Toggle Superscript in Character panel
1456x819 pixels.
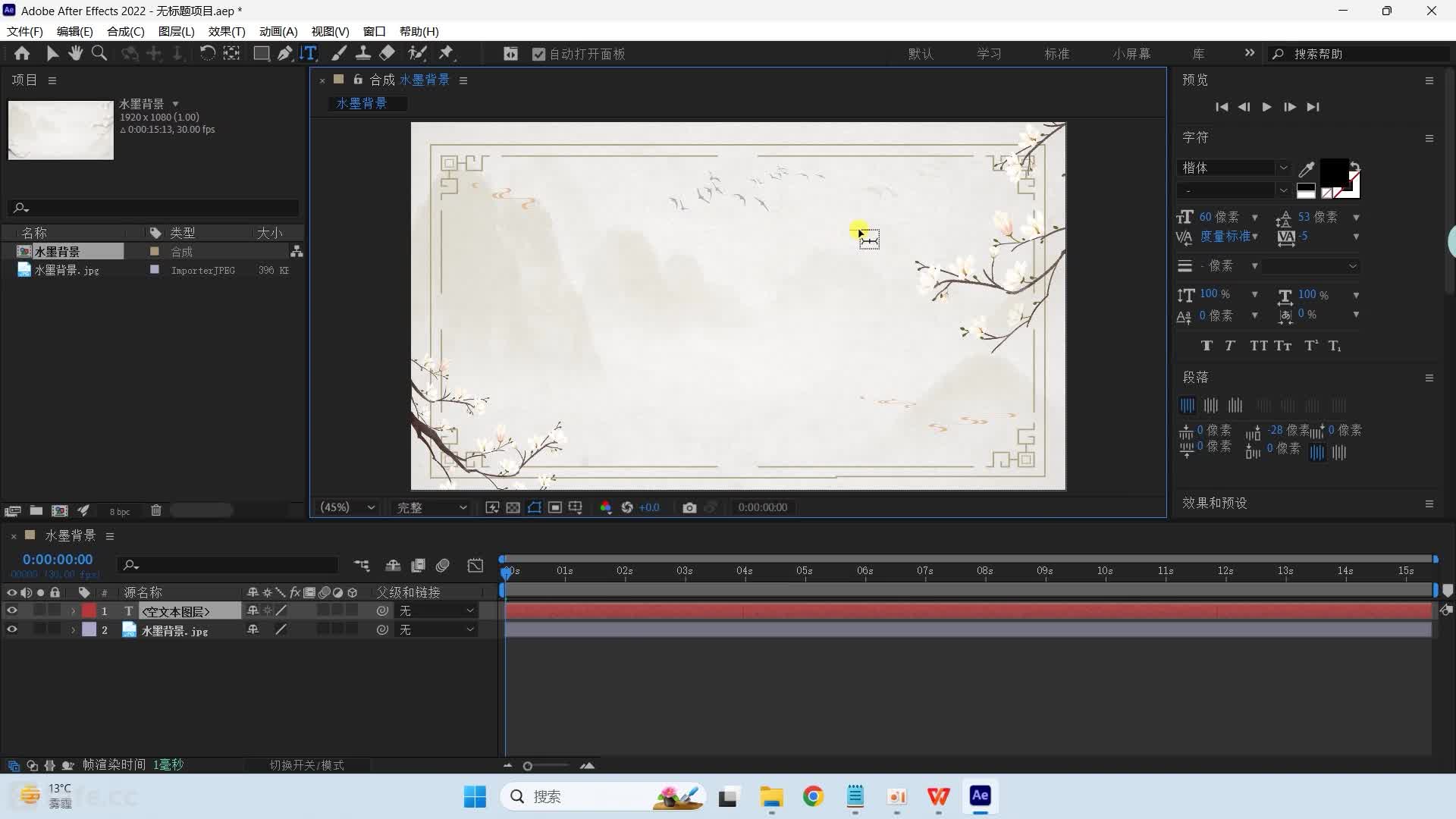[x=1311, y=346]
